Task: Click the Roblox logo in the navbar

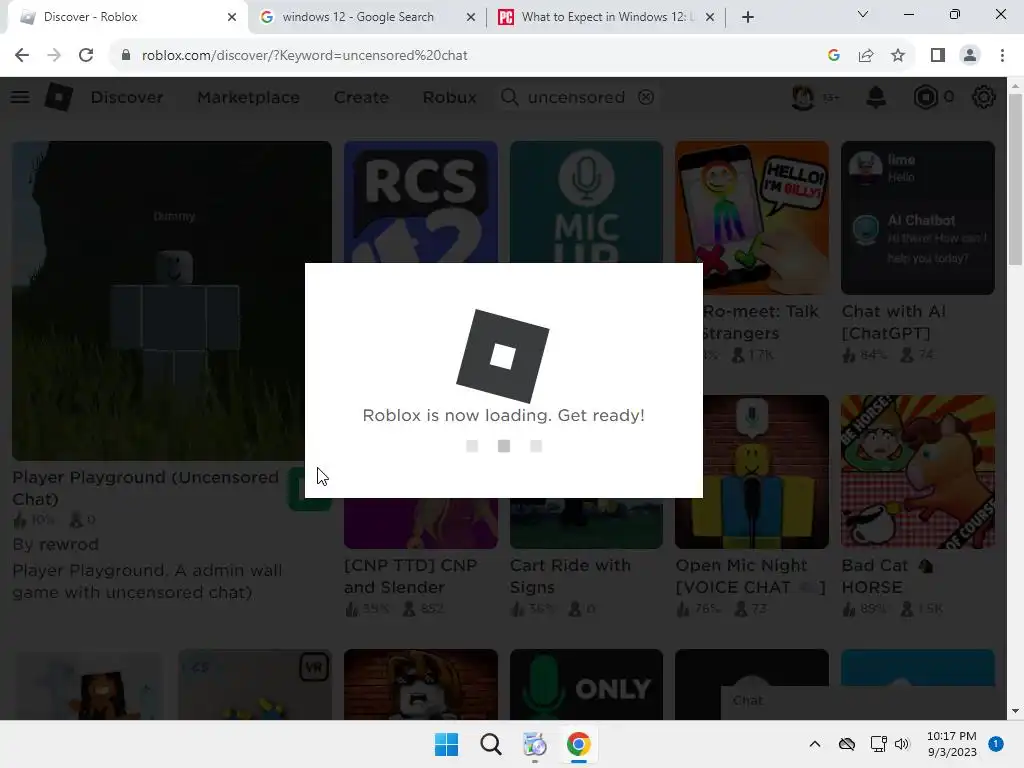Action: (x=59, y=97)
